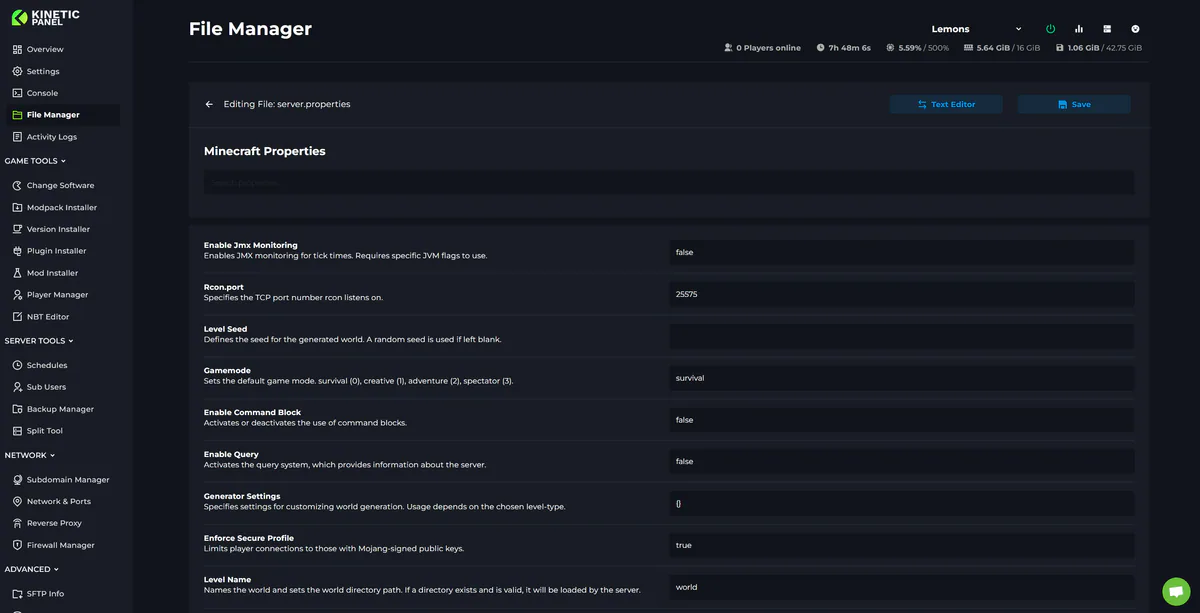Click the Version Installer icon
1200x613 pixels.
[x=17, y=229]
